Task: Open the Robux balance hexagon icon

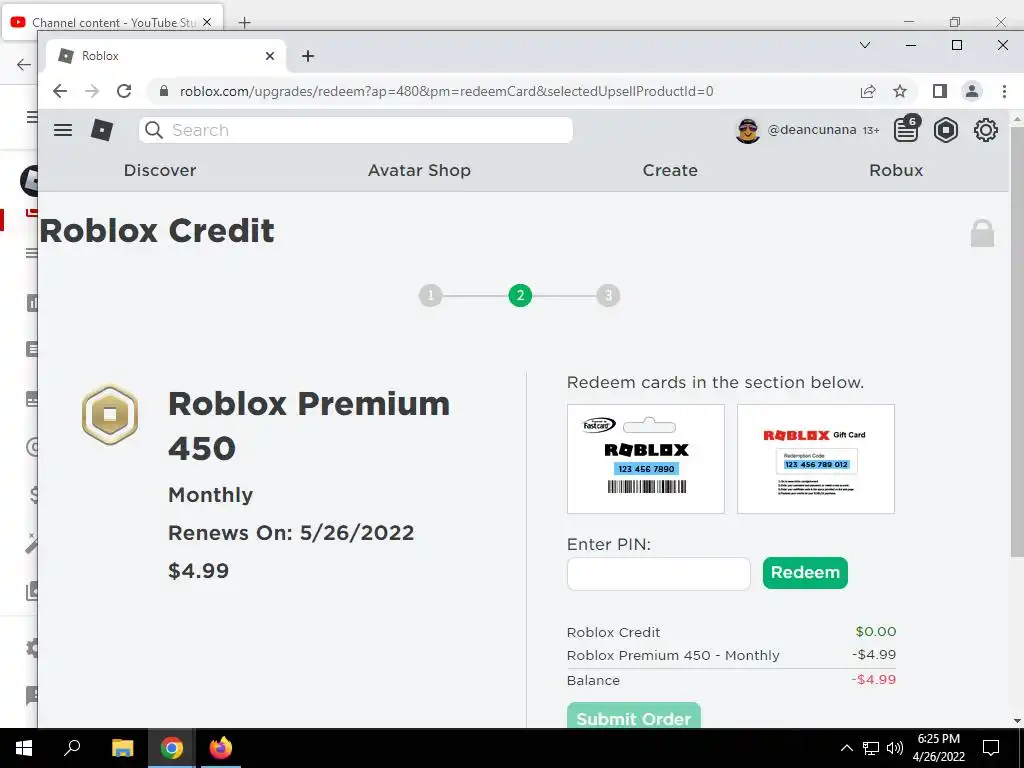Action: click(x=946, y=130)
